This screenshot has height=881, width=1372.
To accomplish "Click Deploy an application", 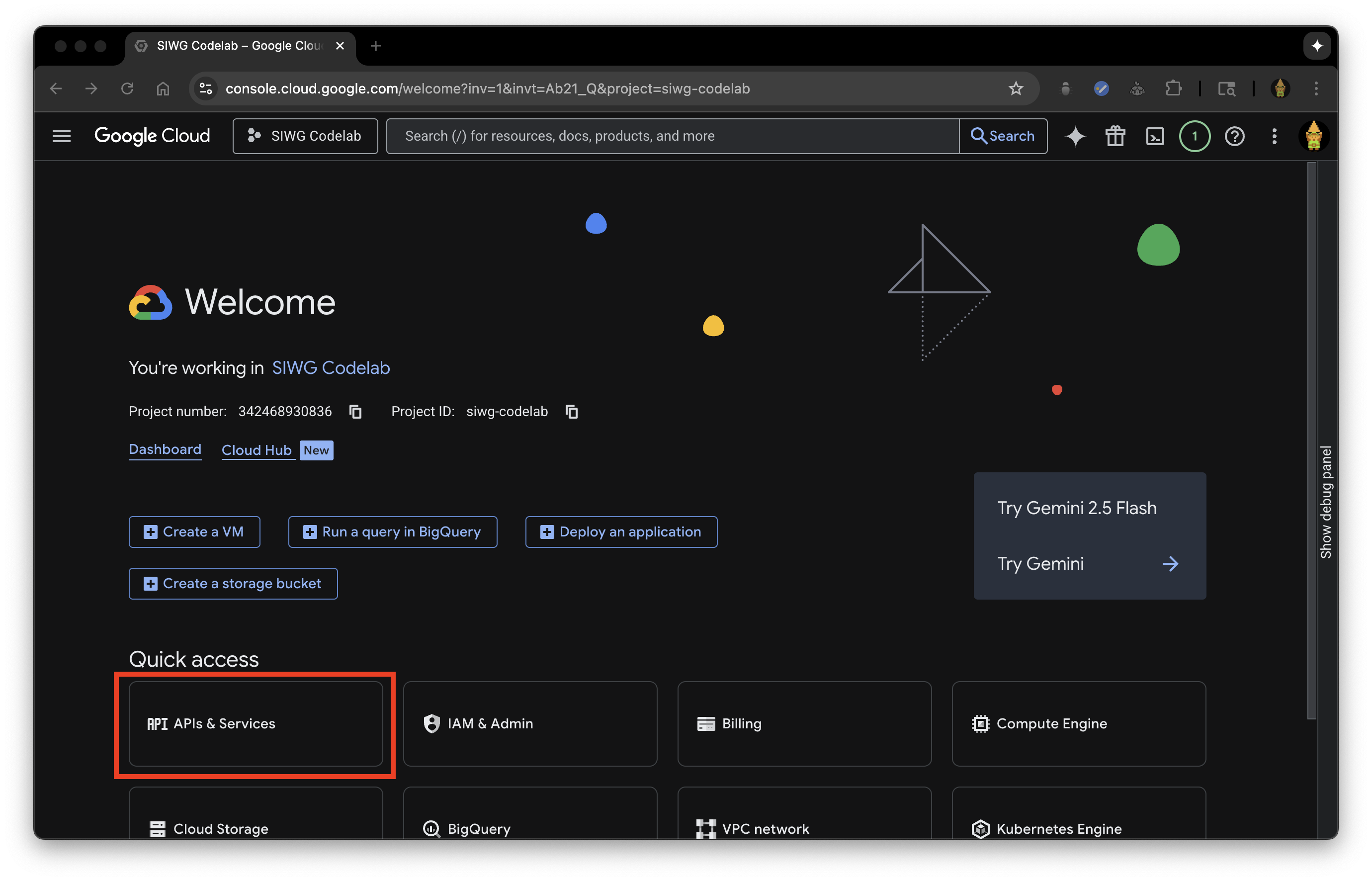I will pos(621,531).
